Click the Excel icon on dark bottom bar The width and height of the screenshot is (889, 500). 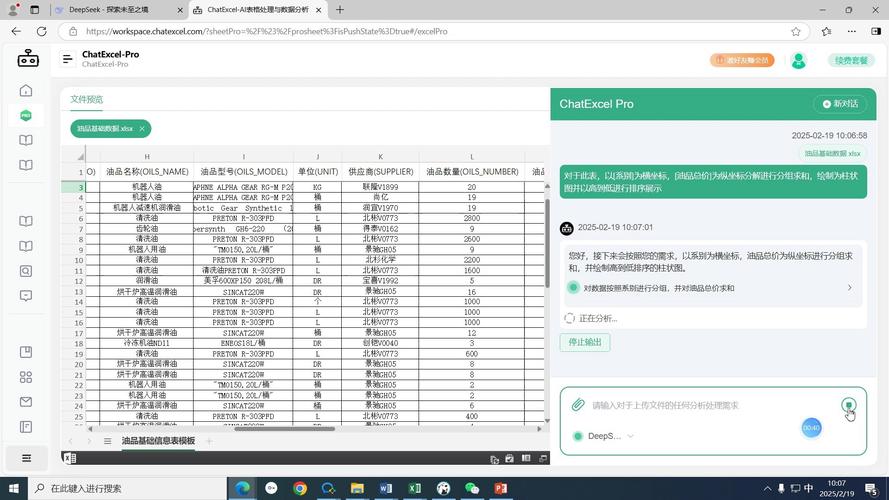(x=70, y=458)
